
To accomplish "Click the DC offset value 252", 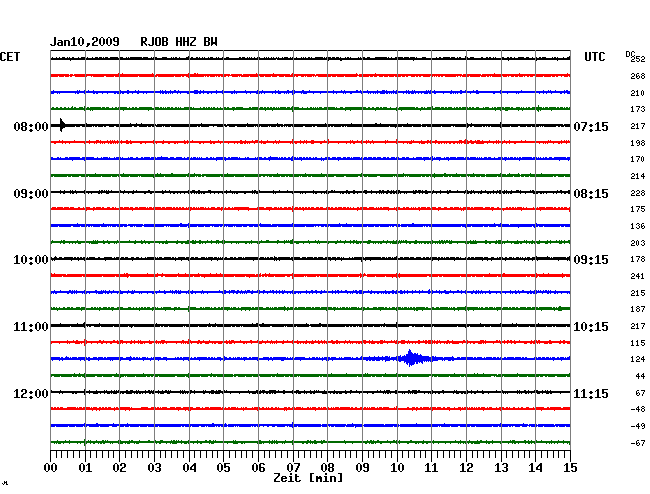I will [x=638, y=59].
